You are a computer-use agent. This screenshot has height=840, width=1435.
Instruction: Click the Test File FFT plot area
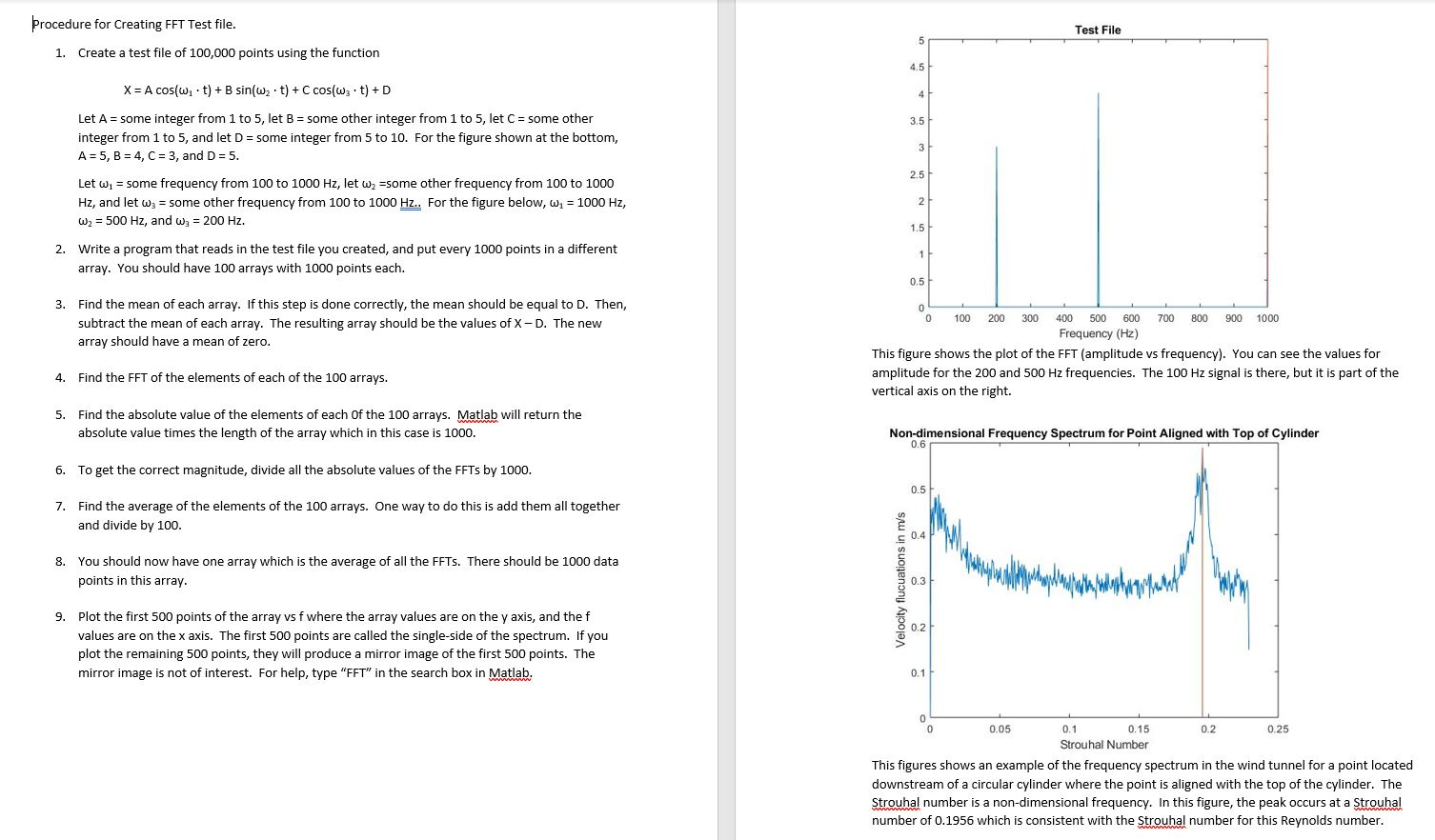tap(1098, 173)
